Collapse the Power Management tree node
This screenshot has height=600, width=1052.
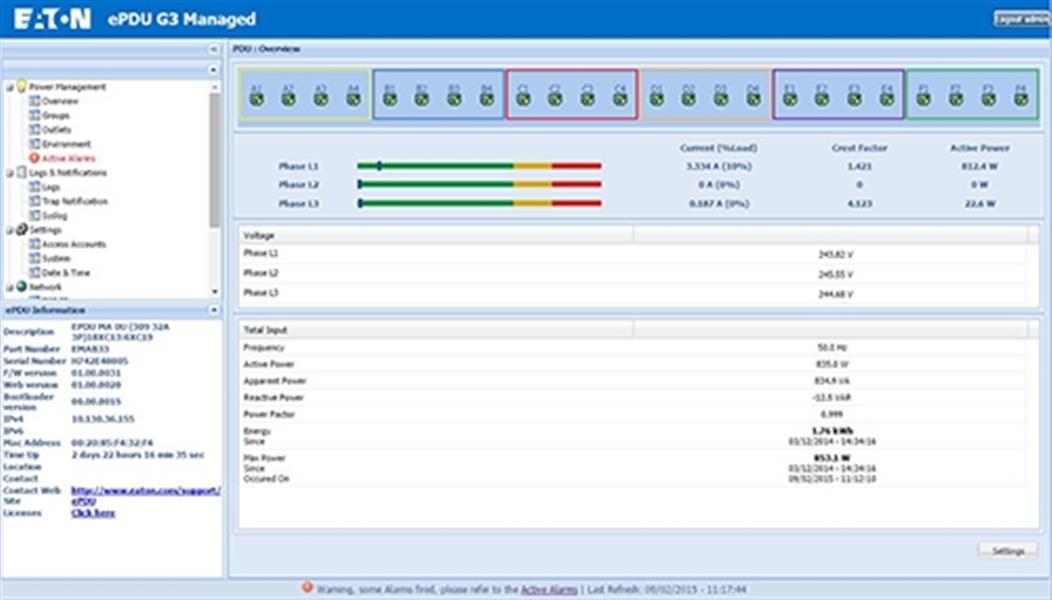coord(9,87)
